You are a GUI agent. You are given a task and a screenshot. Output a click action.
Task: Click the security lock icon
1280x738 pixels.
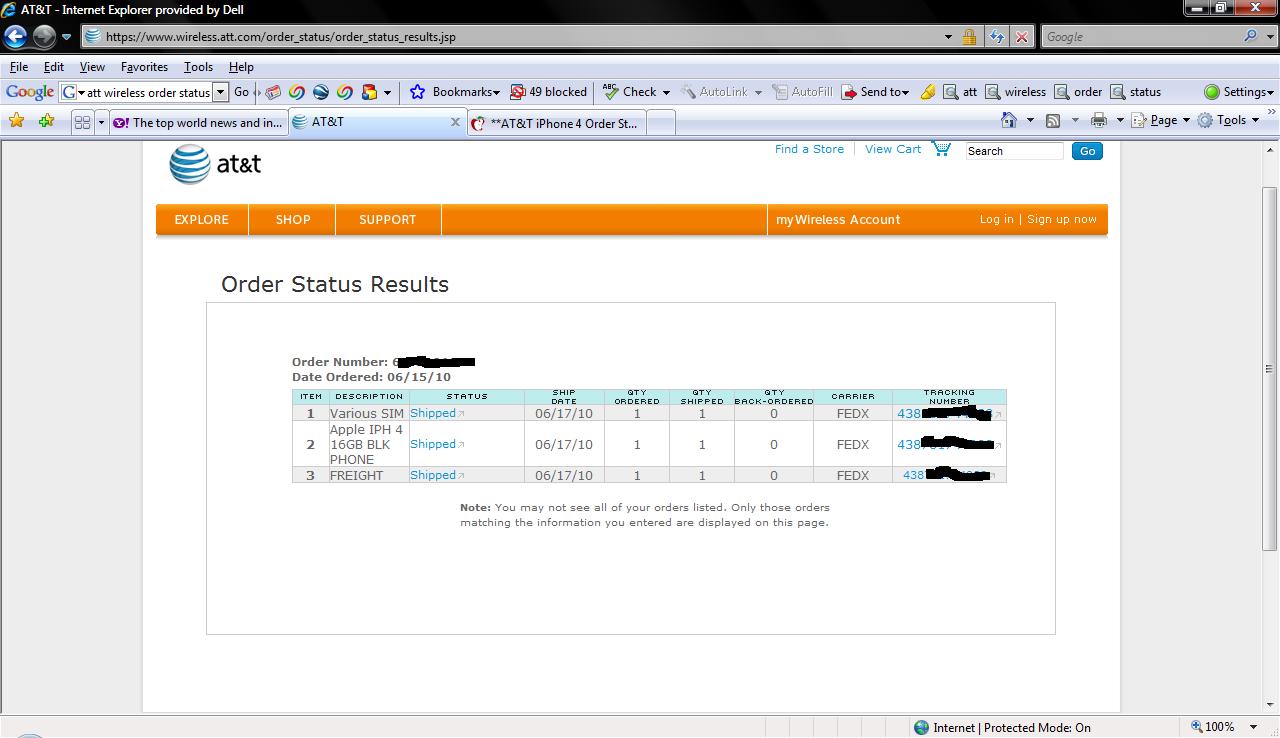coord(969,37)
